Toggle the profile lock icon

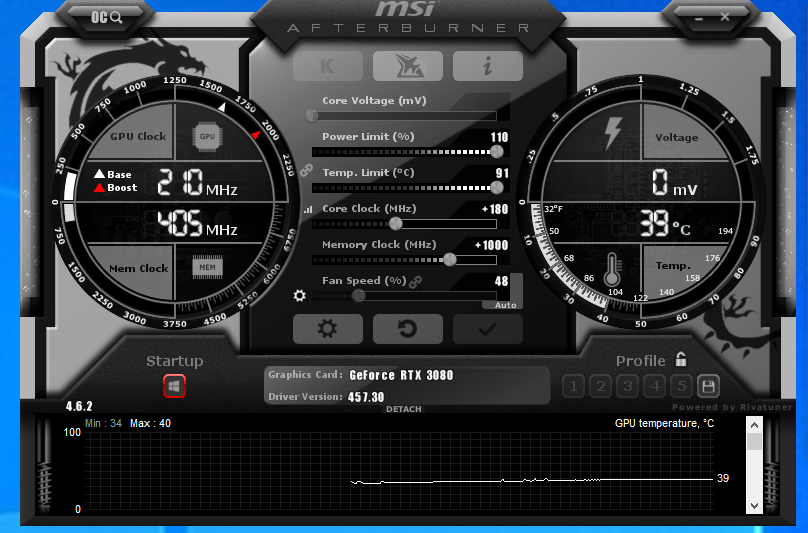point(681,359)
